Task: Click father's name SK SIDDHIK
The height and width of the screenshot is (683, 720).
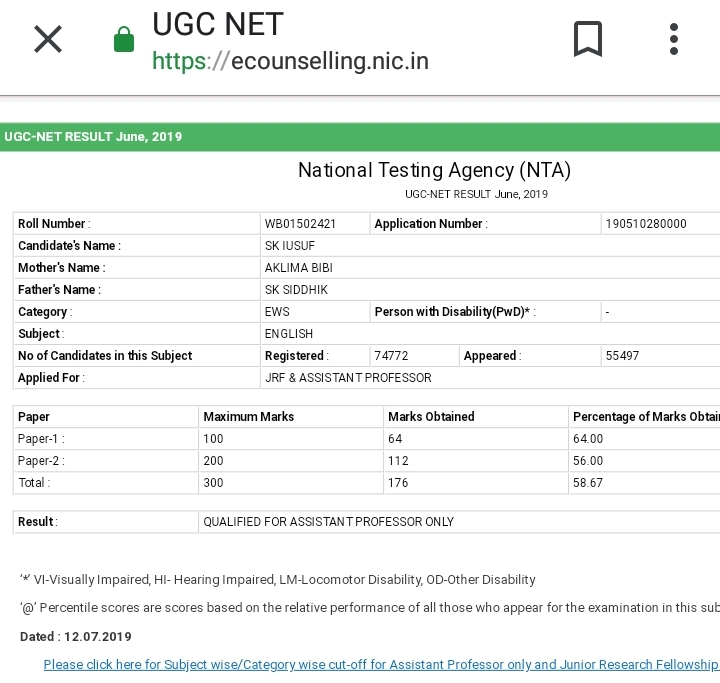Action: 296,290
